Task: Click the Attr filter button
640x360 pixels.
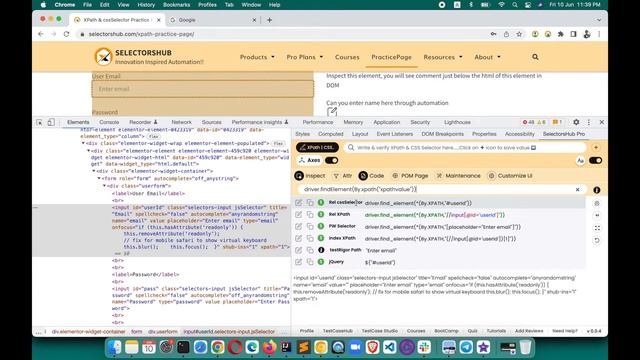Action: tap(343, 176)
